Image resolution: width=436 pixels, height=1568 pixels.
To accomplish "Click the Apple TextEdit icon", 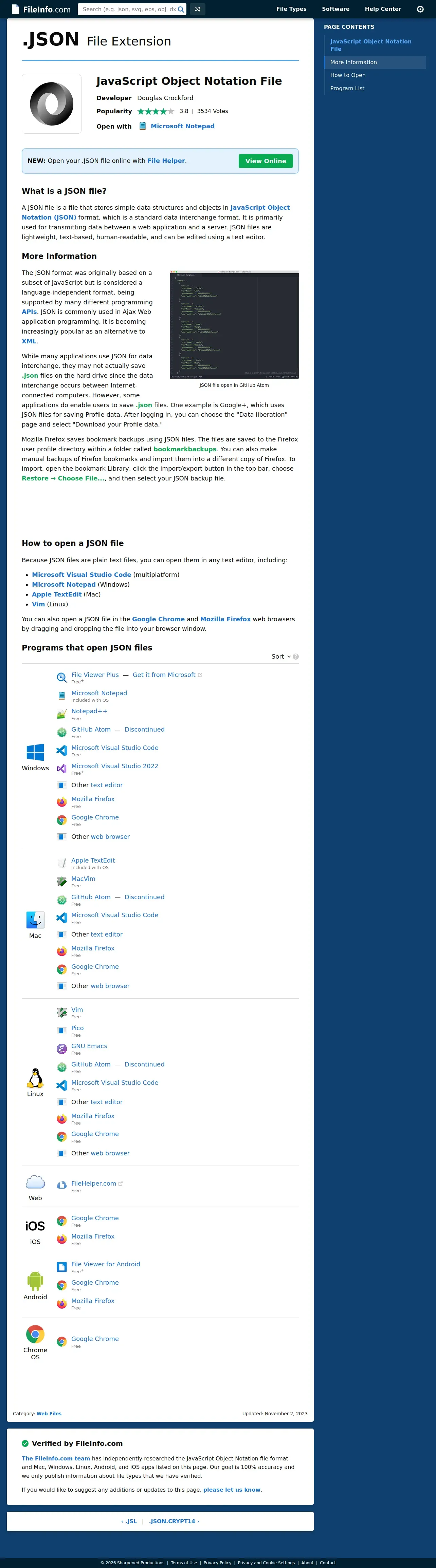I will pos(61,863).
